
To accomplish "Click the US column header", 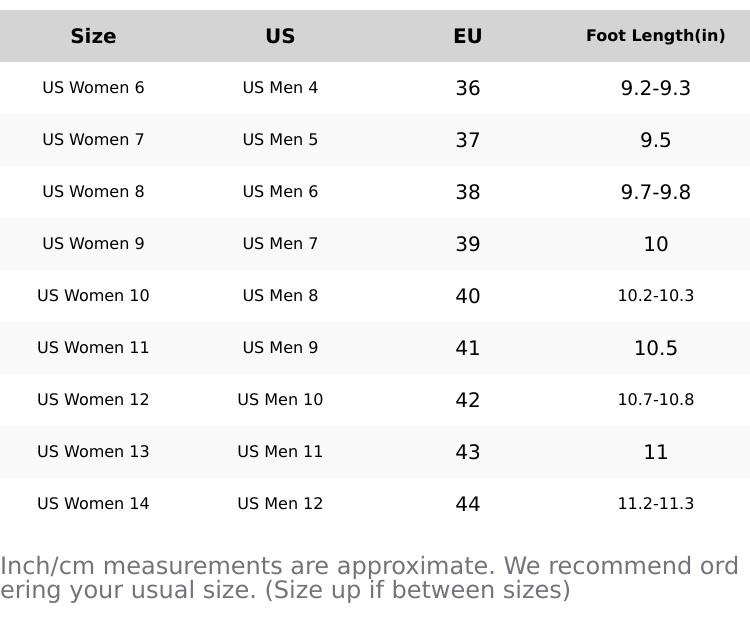I will [280, 36].
